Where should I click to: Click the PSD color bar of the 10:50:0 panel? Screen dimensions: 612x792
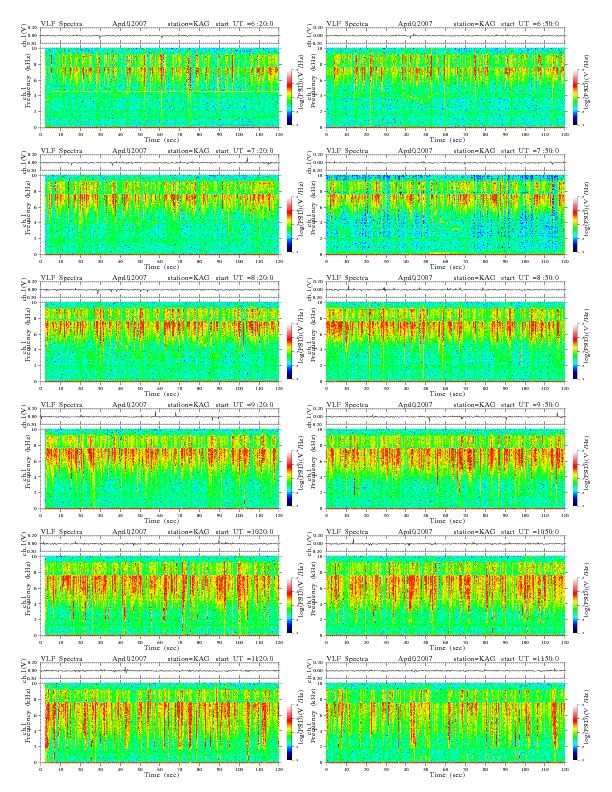tap(576, 605)
